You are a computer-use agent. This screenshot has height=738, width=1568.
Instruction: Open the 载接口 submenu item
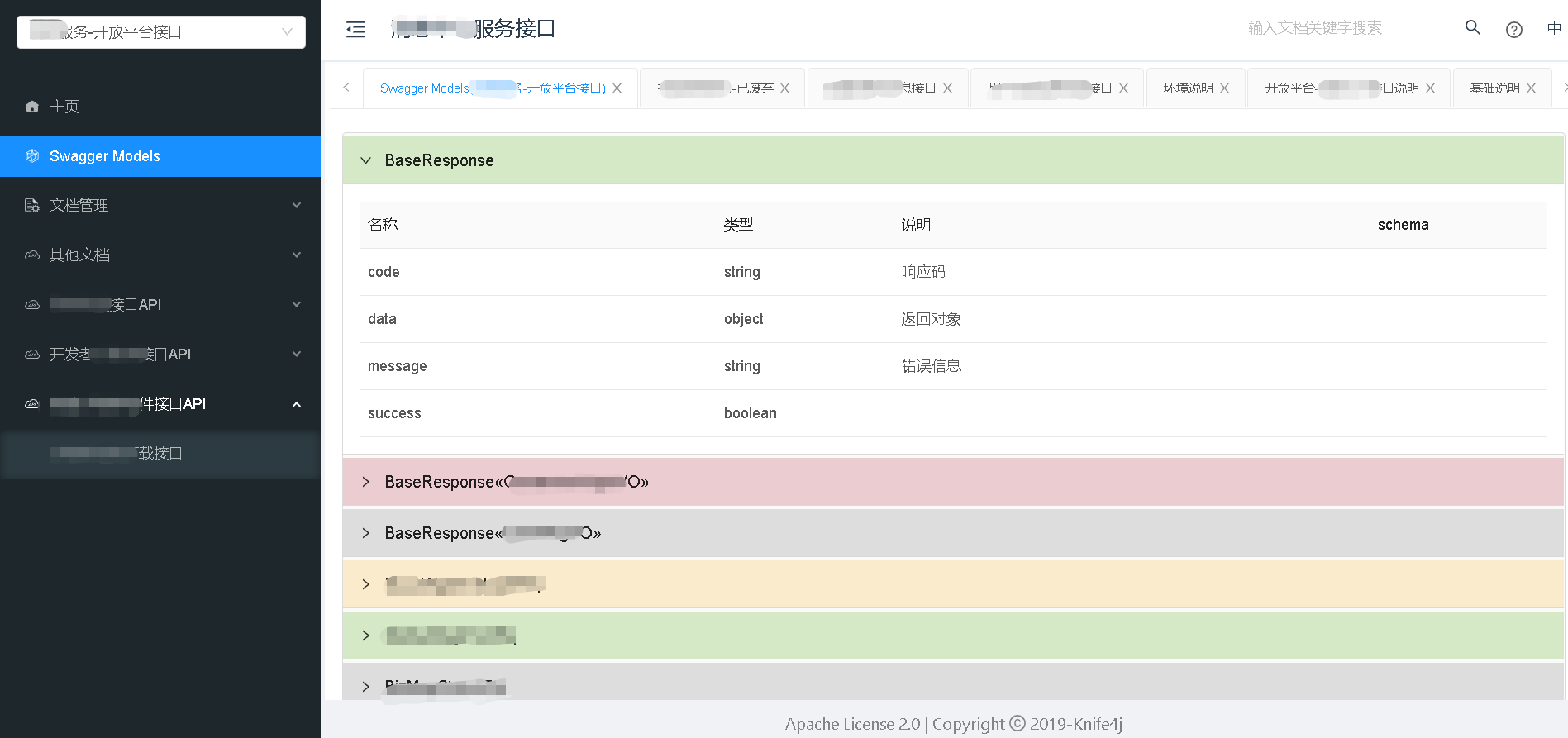160,454
